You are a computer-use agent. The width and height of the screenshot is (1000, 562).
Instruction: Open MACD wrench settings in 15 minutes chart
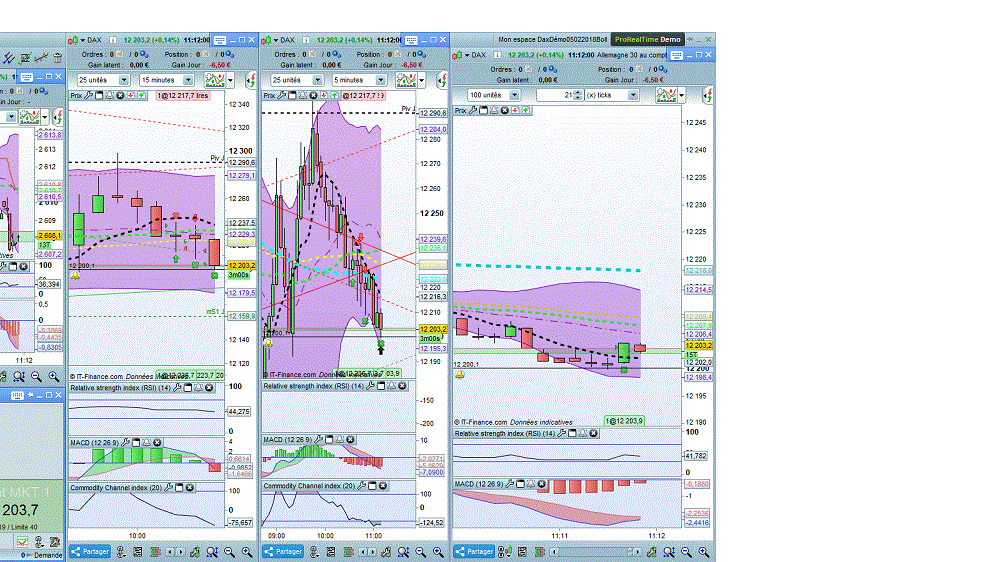[x=126, y=442]
